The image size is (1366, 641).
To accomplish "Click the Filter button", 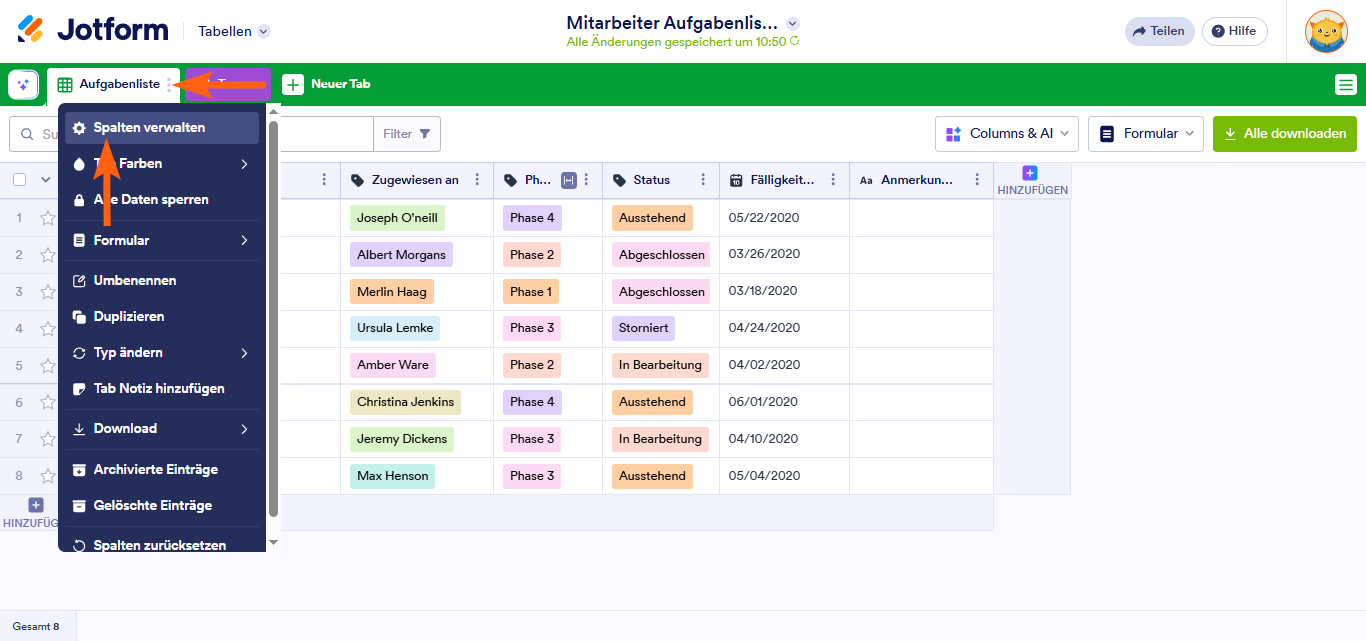I will click(406, 133).
